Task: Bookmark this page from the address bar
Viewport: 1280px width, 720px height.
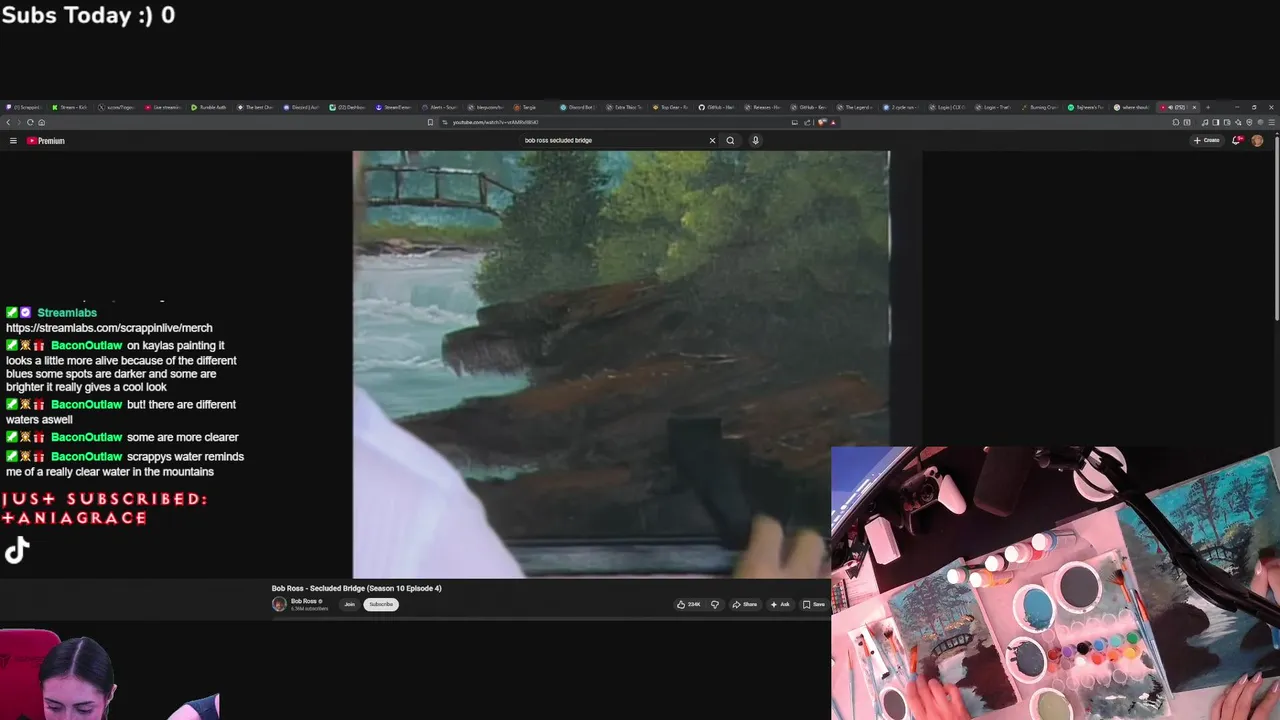Action: pos(430,122)
